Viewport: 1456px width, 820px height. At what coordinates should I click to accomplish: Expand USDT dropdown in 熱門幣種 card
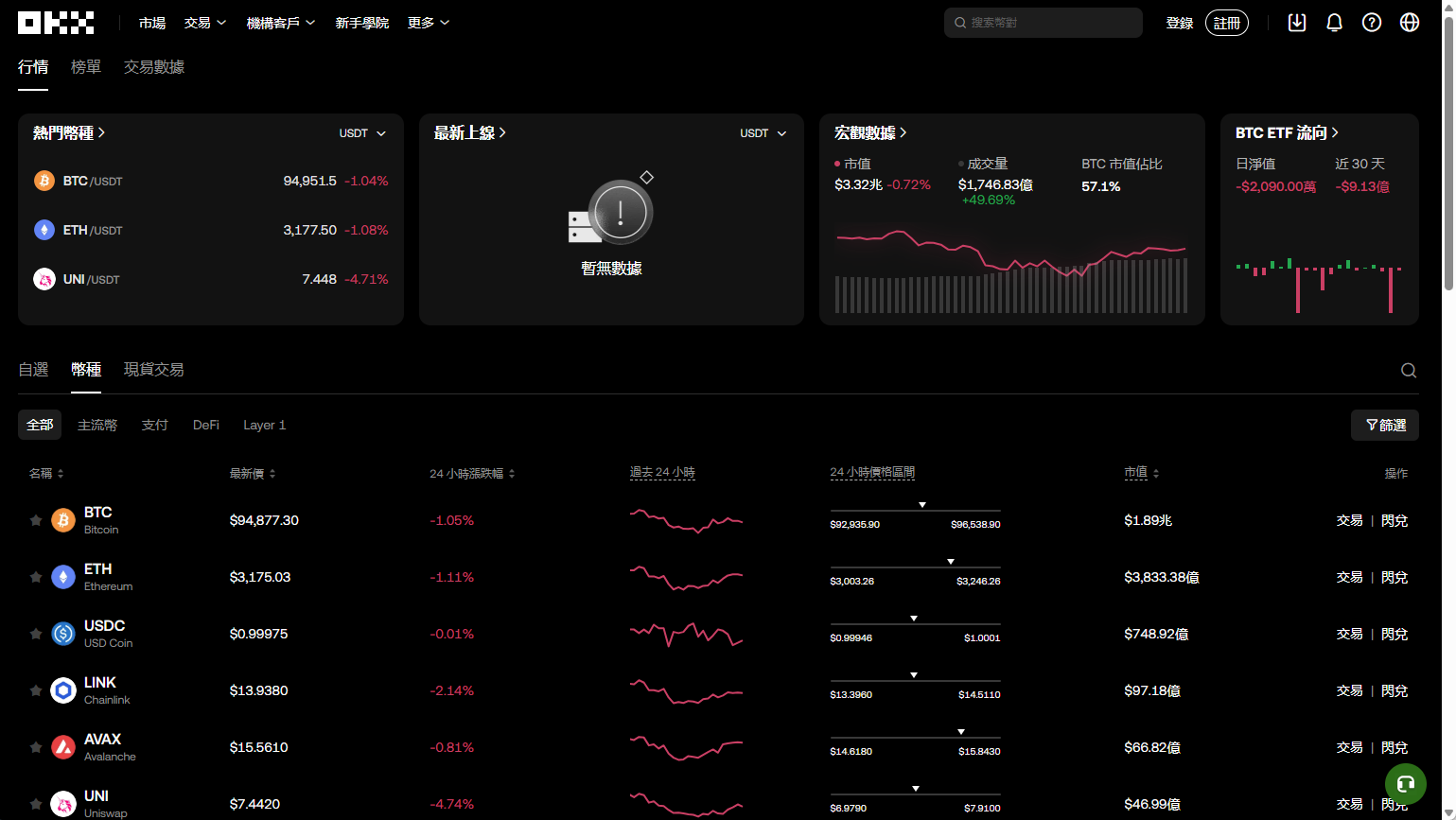363,133
